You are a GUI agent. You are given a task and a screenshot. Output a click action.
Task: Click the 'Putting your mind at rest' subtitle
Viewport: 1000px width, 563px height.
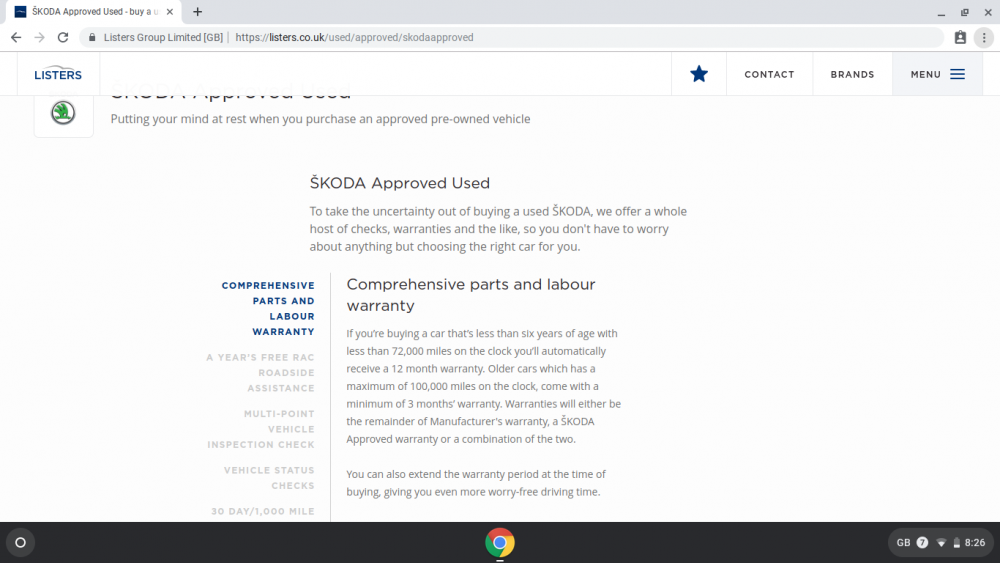click(x=320, y=119)
